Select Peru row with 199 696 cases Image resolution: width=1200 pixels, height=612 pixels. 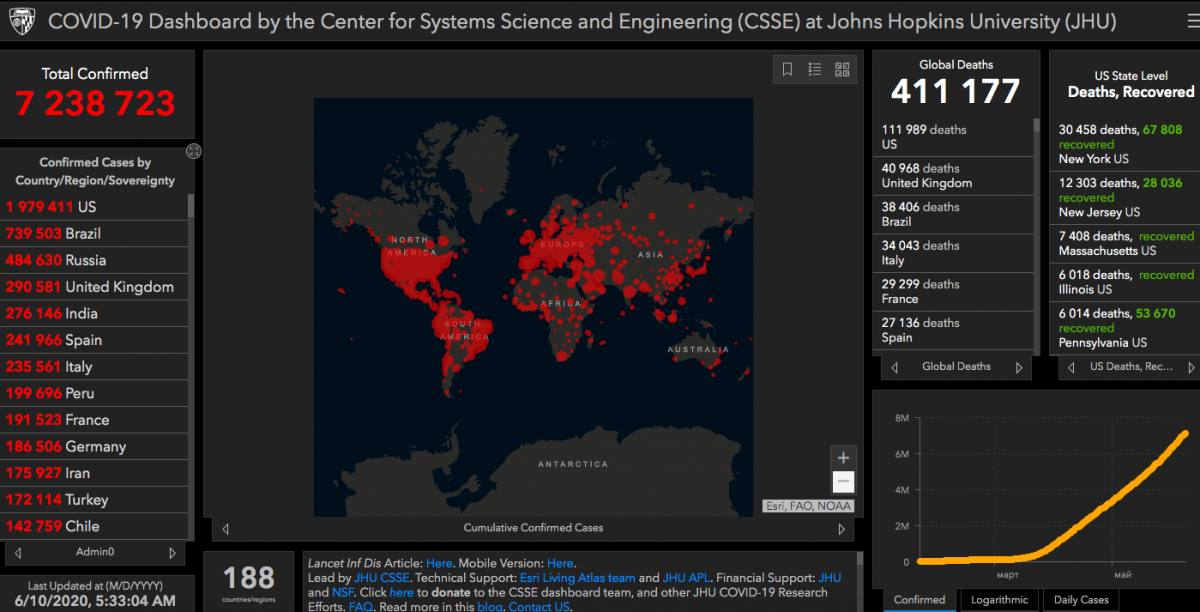point(94,393)
